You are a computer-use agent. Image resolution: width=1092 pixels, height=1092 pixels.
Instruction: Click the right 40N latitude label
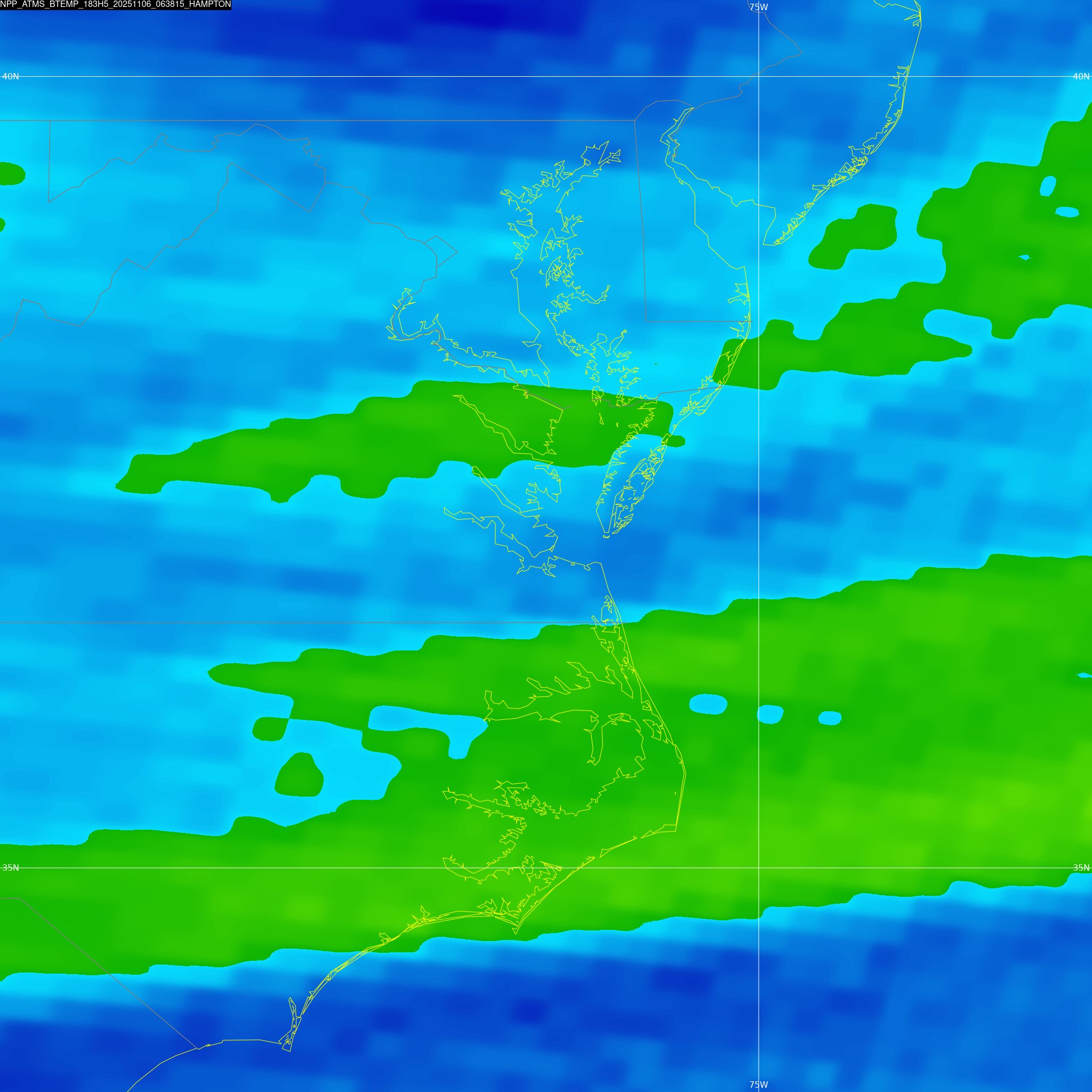[1081, 76]
